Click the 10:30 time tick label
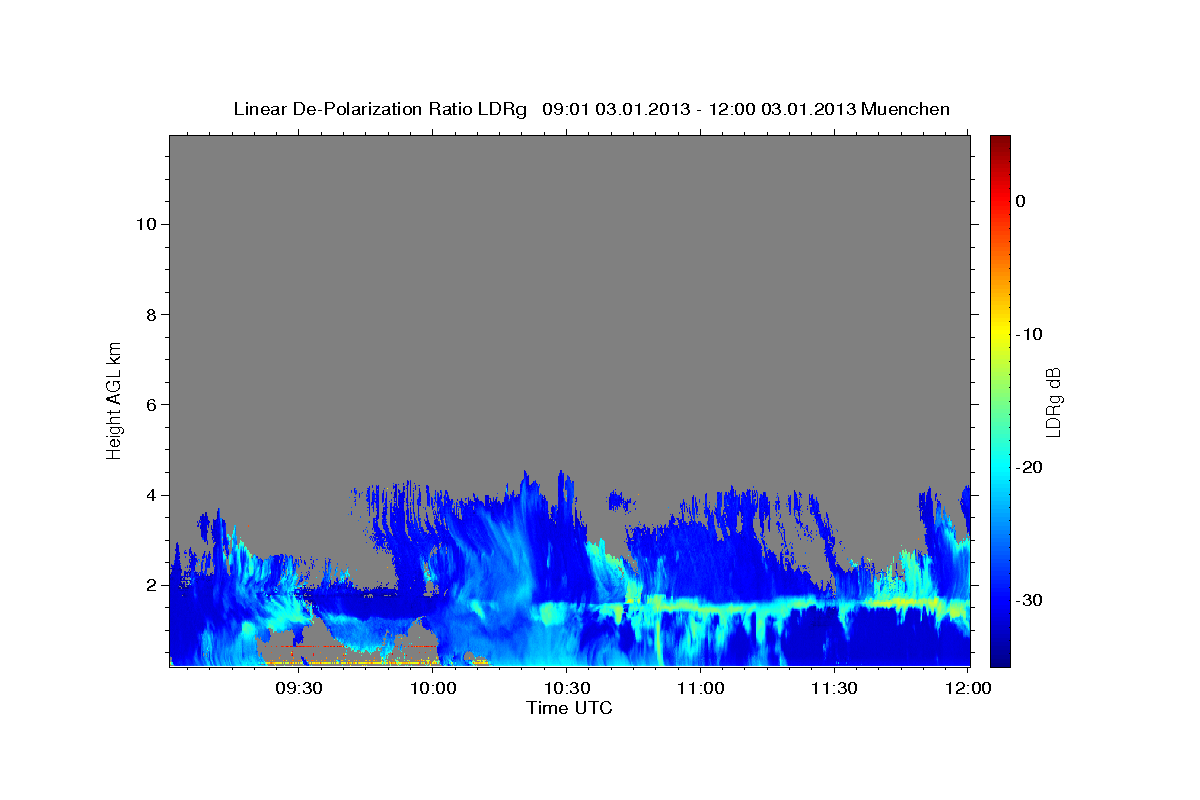 [x=567, y=688]
